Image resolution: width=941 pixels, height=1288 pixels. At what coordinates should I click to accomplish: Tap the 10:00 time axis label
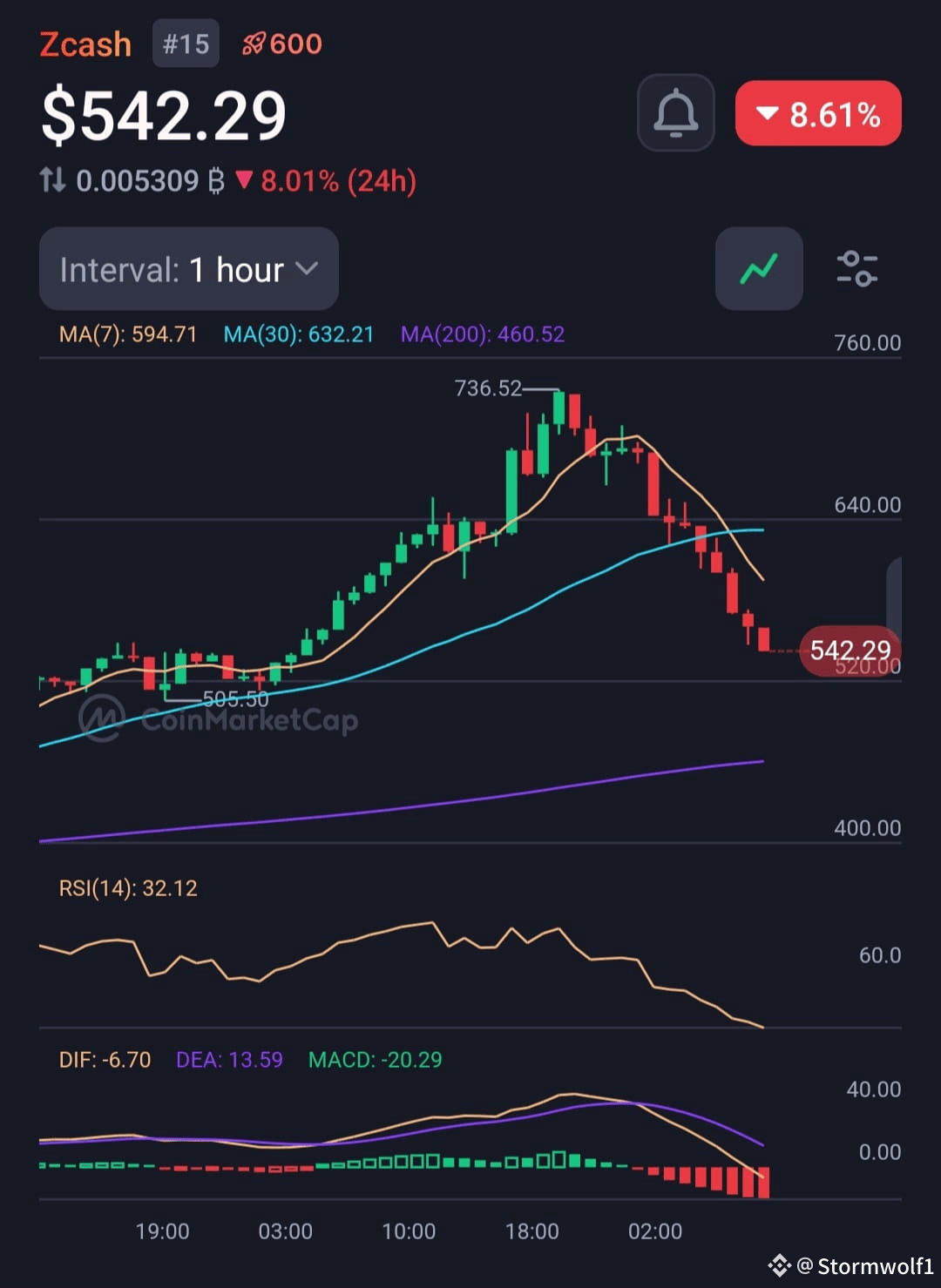click(x=409, y=1231)
